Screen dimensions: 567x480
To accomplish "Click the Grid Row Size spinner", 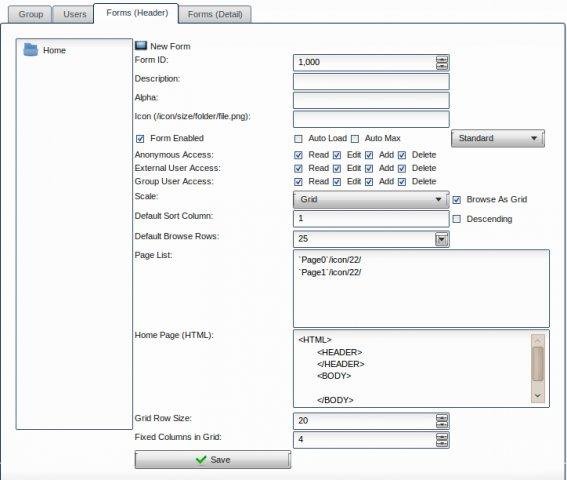I will point(442,421).
